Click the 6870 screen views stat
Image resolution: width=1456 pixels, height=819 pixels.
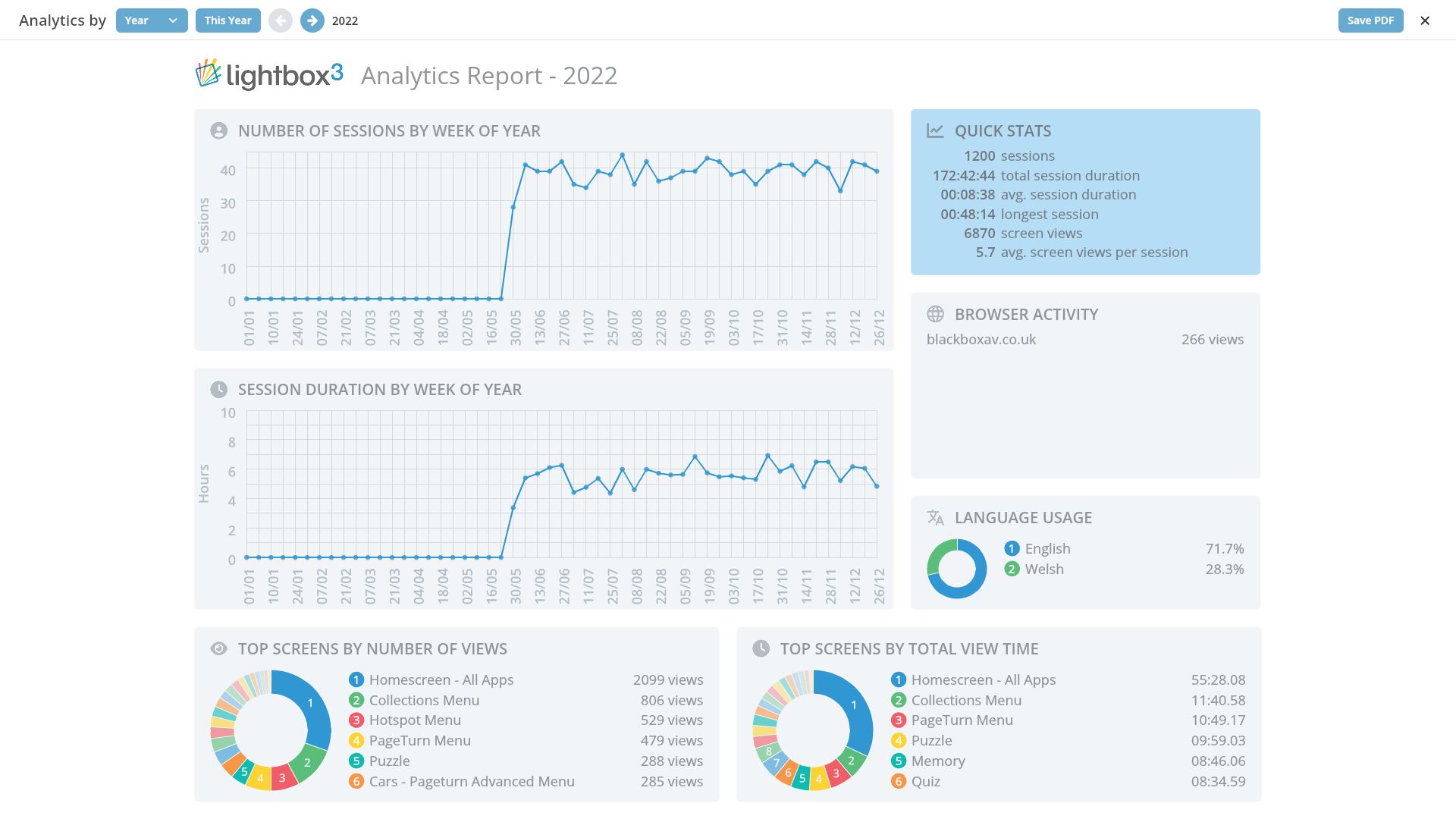1023,234
